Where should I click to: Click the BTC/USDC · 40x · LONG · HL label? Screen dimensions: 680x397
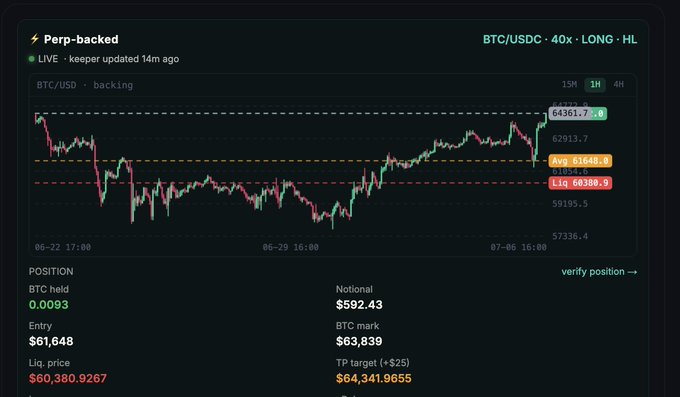coord(560,39)
